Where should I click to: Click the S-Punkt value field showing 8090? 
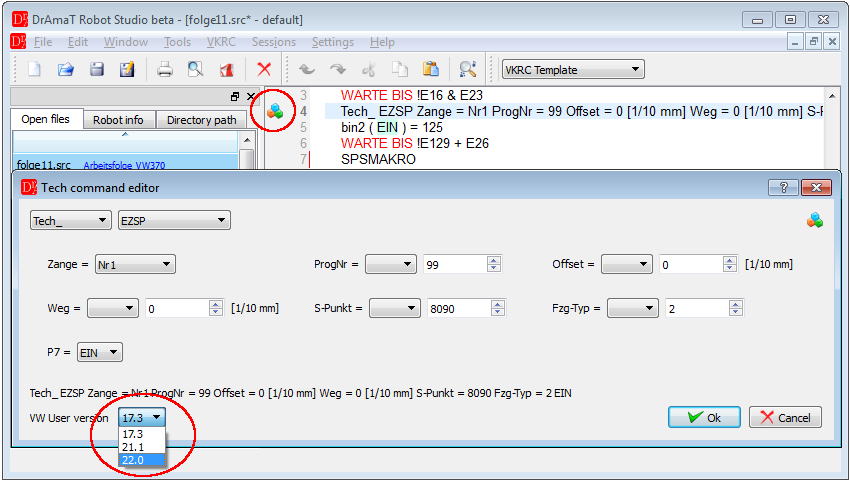[x=459, y=309]
